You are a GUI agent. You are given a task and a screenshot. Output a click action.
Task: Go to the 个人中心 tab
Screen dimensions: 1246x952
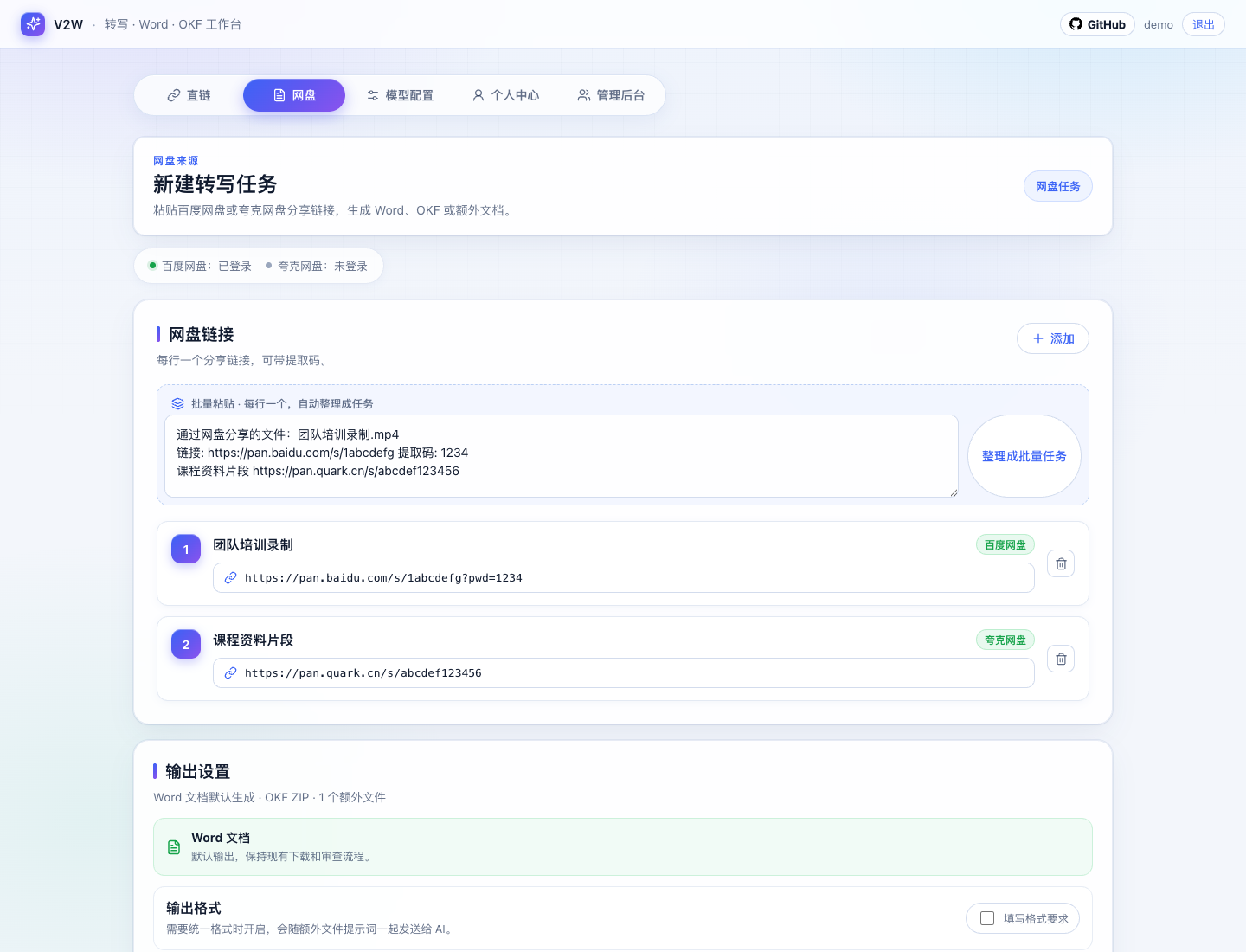[505, 95]
